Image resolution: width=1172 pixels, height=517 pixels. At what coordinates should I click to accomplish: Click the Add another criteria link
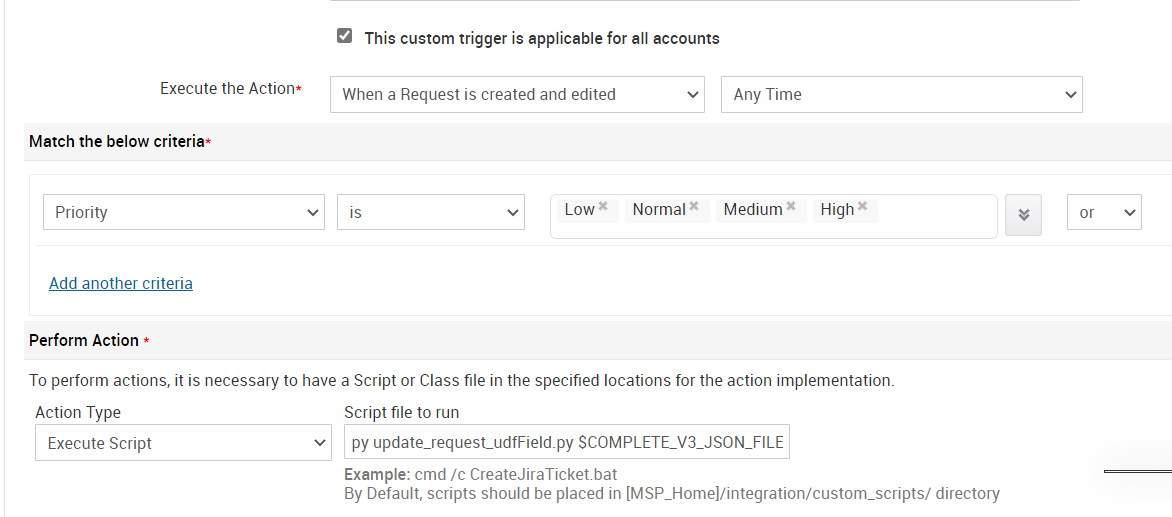(x=121, y=283)
